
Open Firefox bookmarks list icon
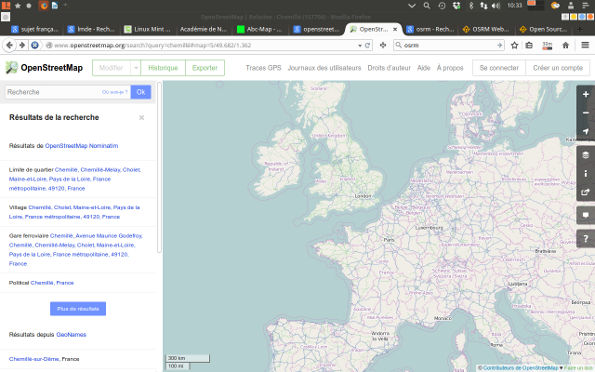[529, 45]
